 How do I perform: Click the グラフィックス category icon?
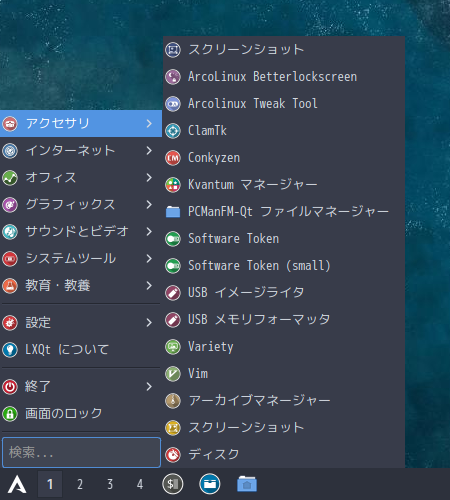coord(10,205)
